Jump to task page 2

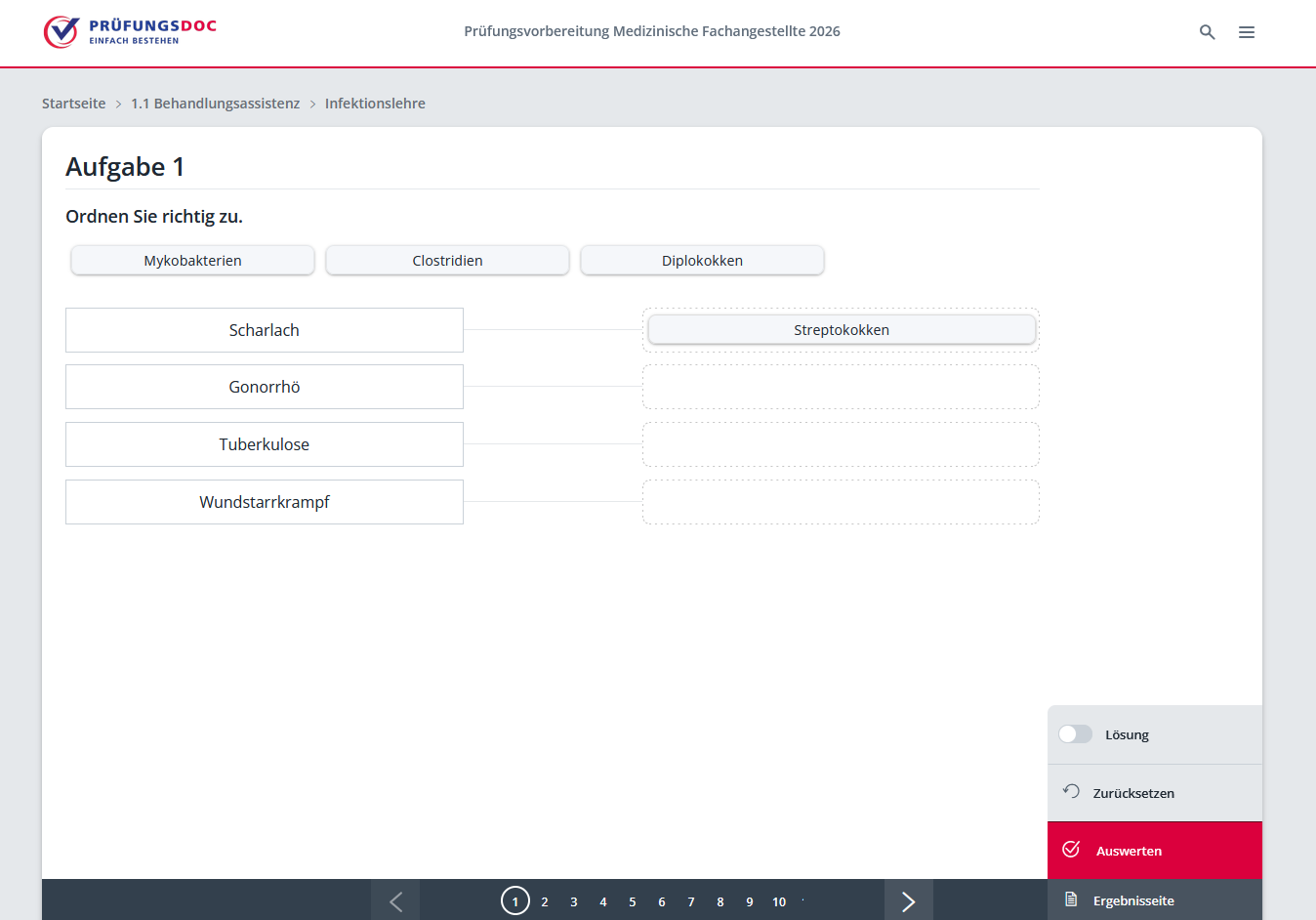tap(545, 901)
